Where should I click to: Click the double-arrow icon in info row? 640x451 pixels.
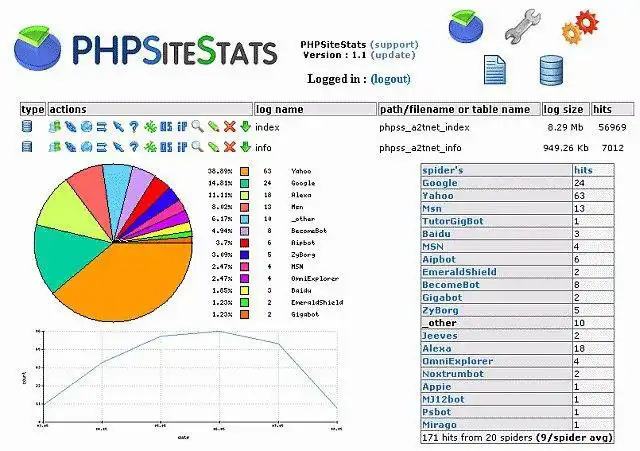pos(102,147)
